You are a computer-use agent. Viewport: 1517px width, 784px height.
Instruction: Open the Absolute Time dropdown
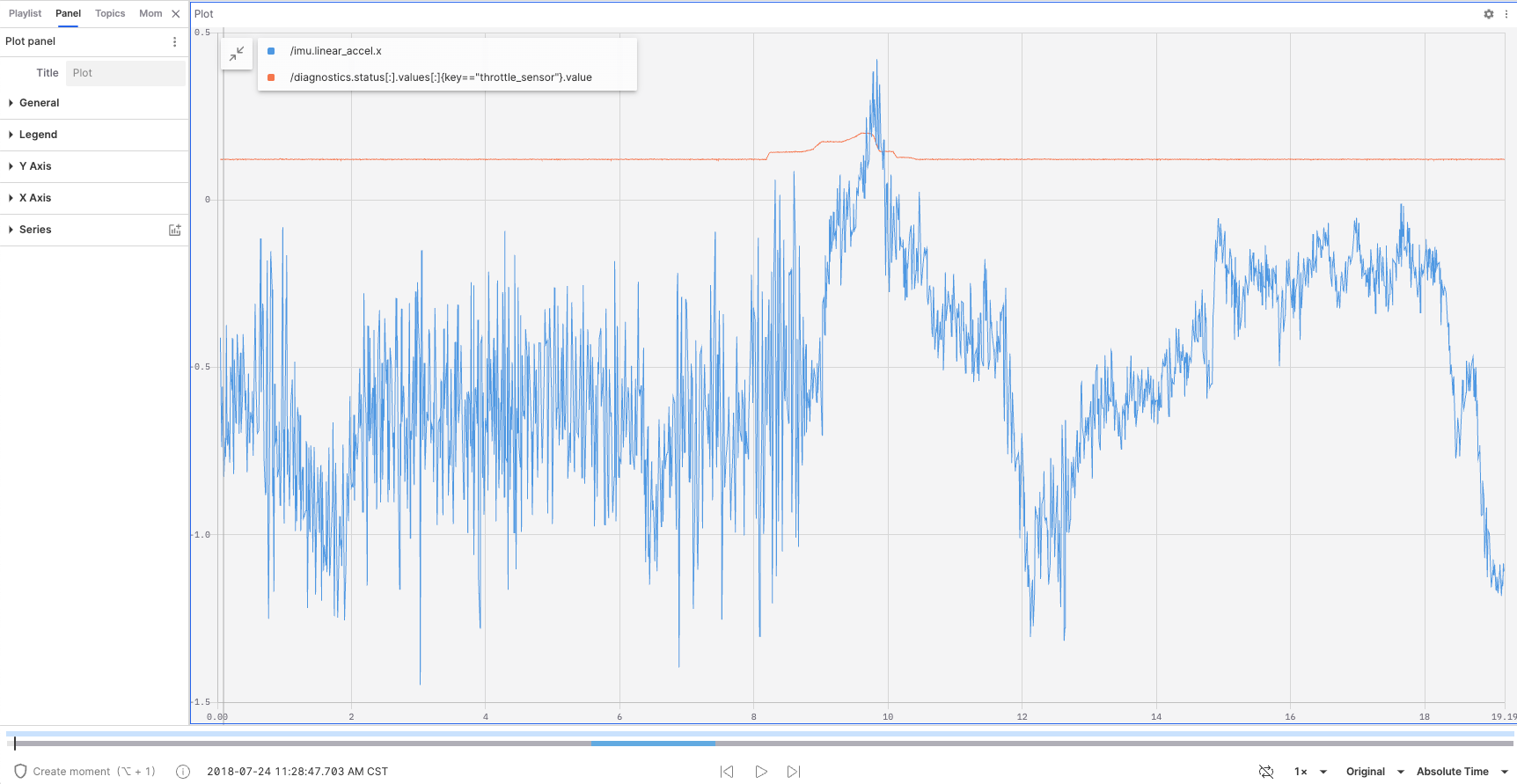click(x=1462, y=772)
